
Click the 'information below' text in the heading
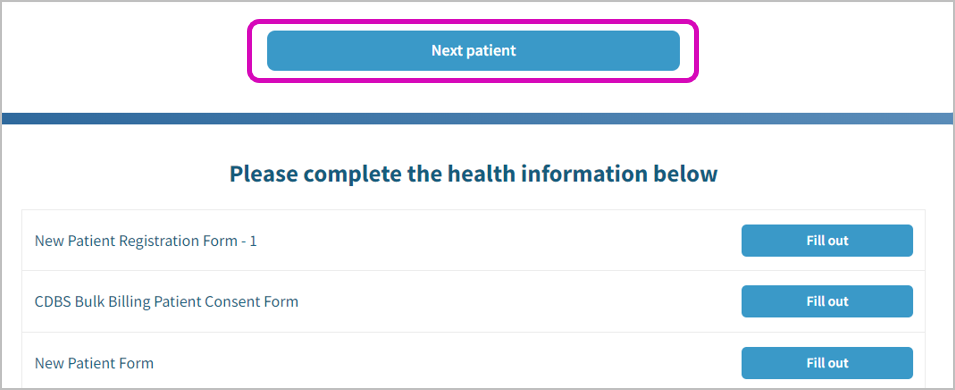(x=622, y=174)
